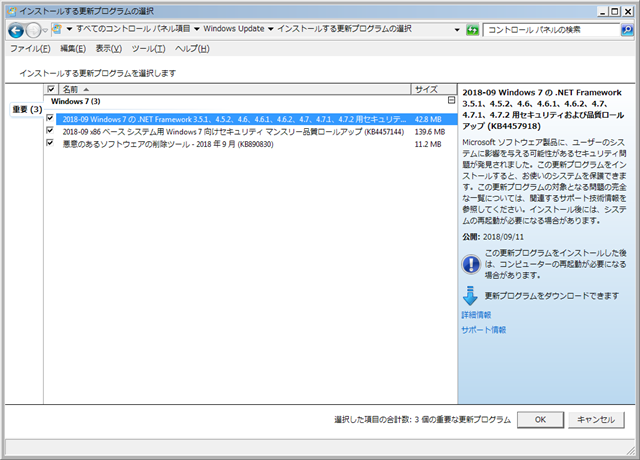
Task: Open the 表示(V) menu
Action: (109, 49)
